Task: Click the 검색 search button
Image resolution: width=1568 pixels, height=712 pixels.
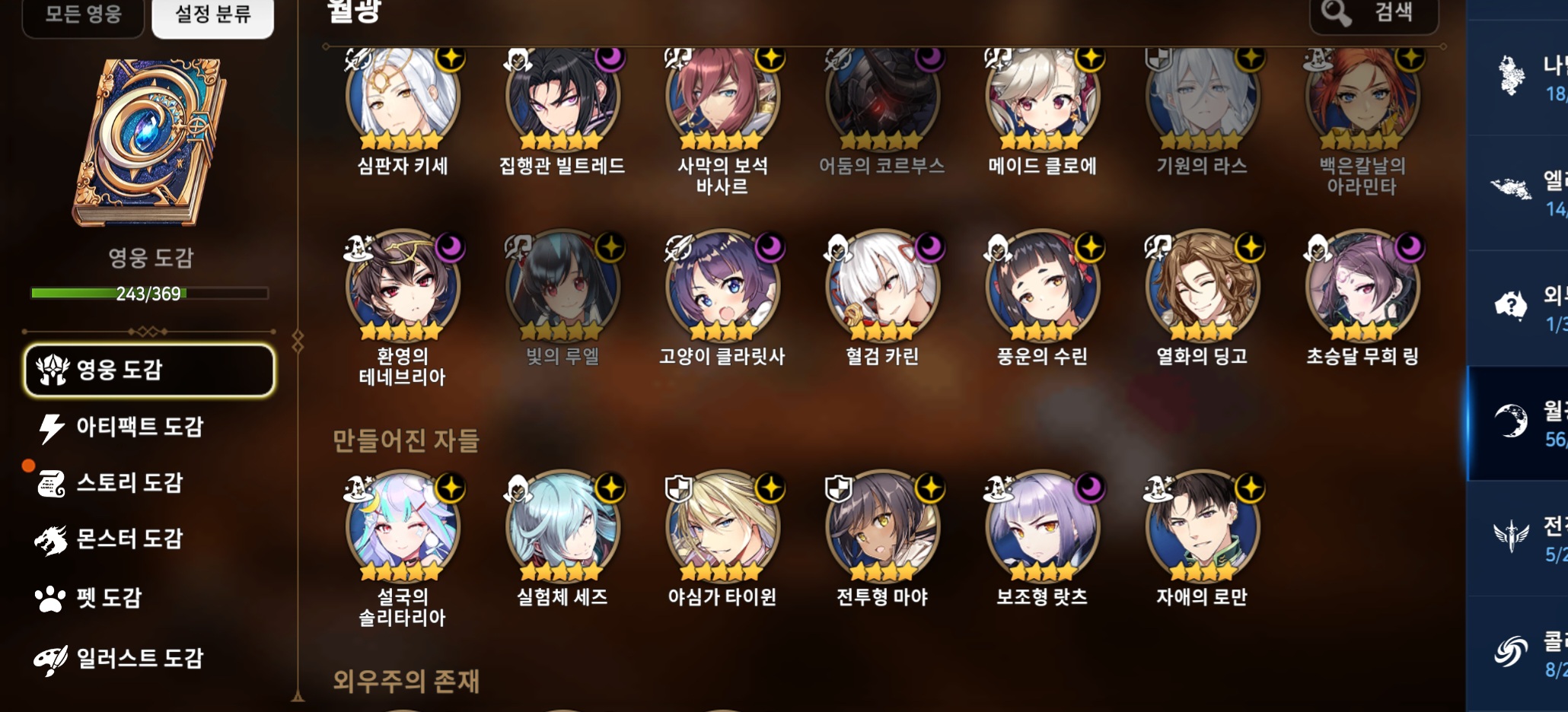Action: tap(1374, 14)
